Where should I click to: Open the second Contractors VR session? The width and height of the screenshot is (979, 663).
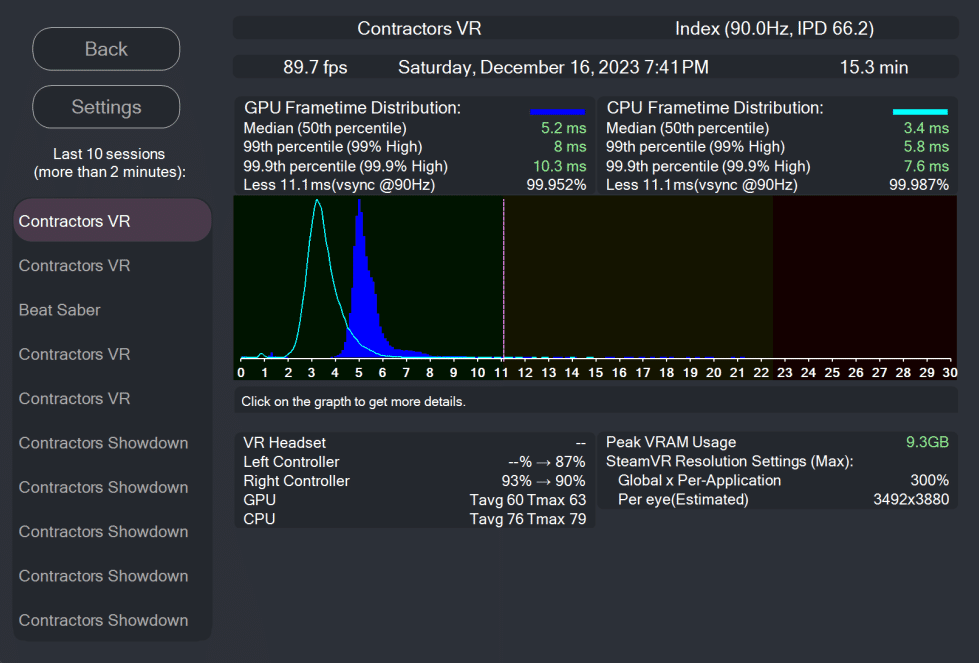point(112,265)
